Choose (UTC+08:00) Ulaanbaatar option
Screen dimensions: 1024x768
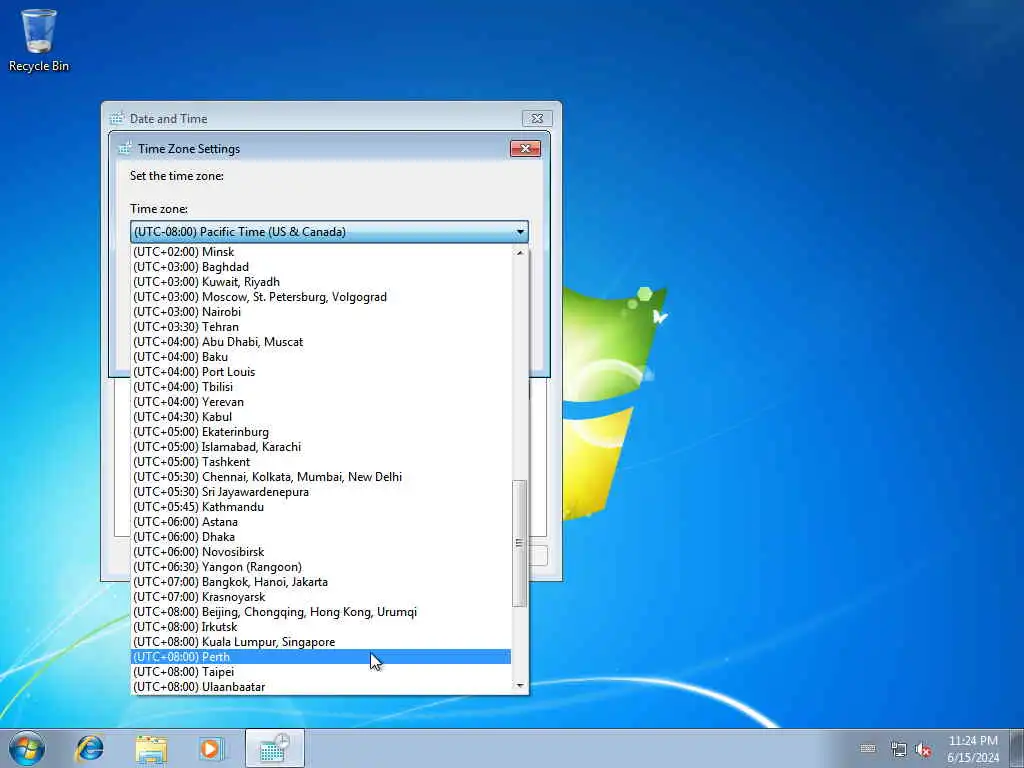click(321, 687)
